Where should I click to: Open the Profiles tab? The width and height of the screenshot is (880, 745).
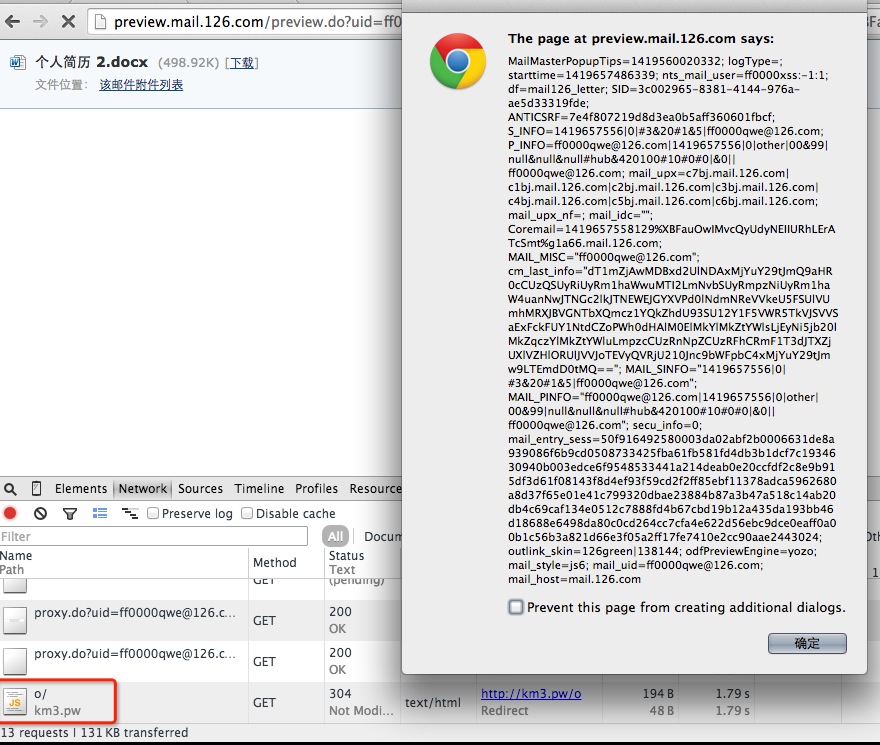[317, 488]
